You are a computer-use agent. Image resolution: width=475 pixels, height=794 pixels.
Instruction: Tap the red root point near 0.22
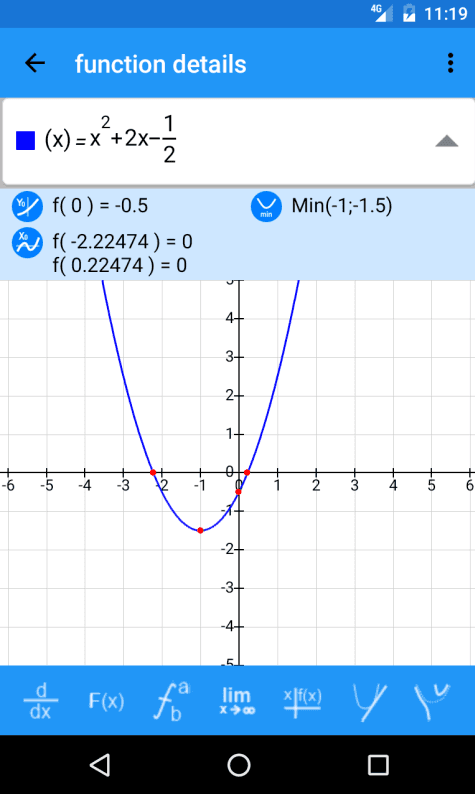[x=247, y=472]
